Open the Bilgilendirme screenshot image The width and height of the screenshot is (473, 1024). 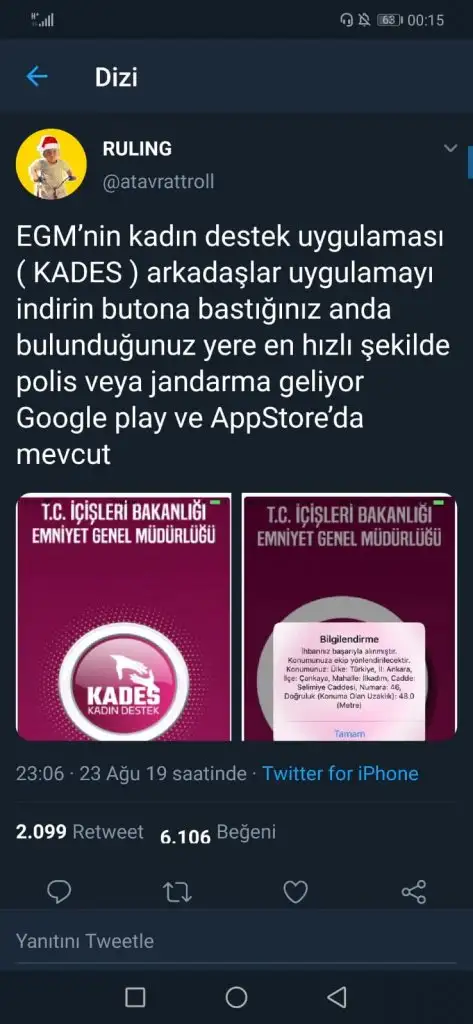349,617
